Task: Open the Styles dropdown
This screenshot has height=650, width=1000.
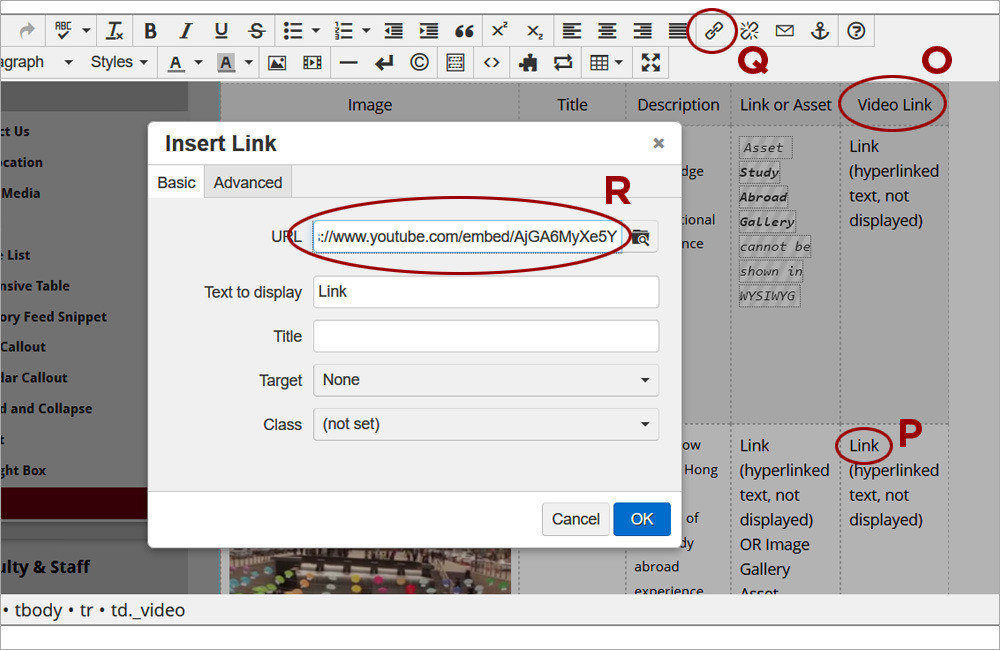Action: [x=119, y=63]
